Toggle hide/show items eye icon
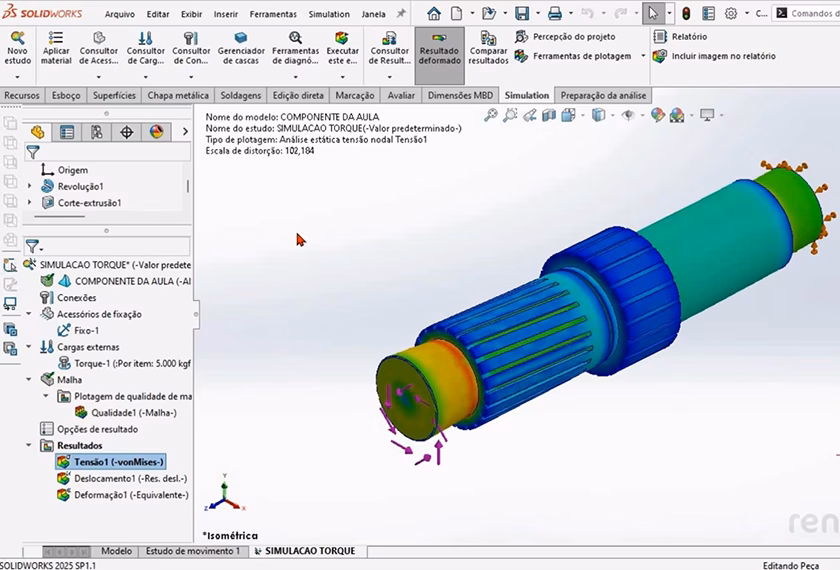This screenshot has height=570, width=840. pyautogui.click(x=628, y=115)
